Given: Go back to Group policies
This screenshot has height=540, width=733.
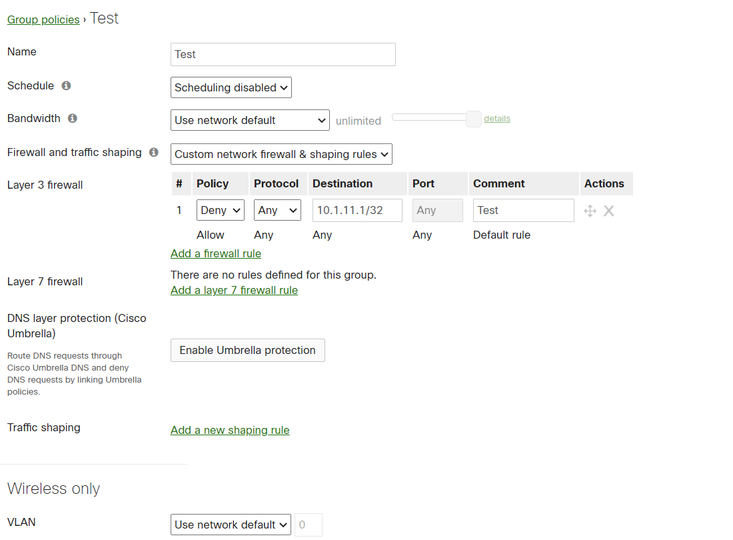Looking at the screenshot, I should [43, 20].
